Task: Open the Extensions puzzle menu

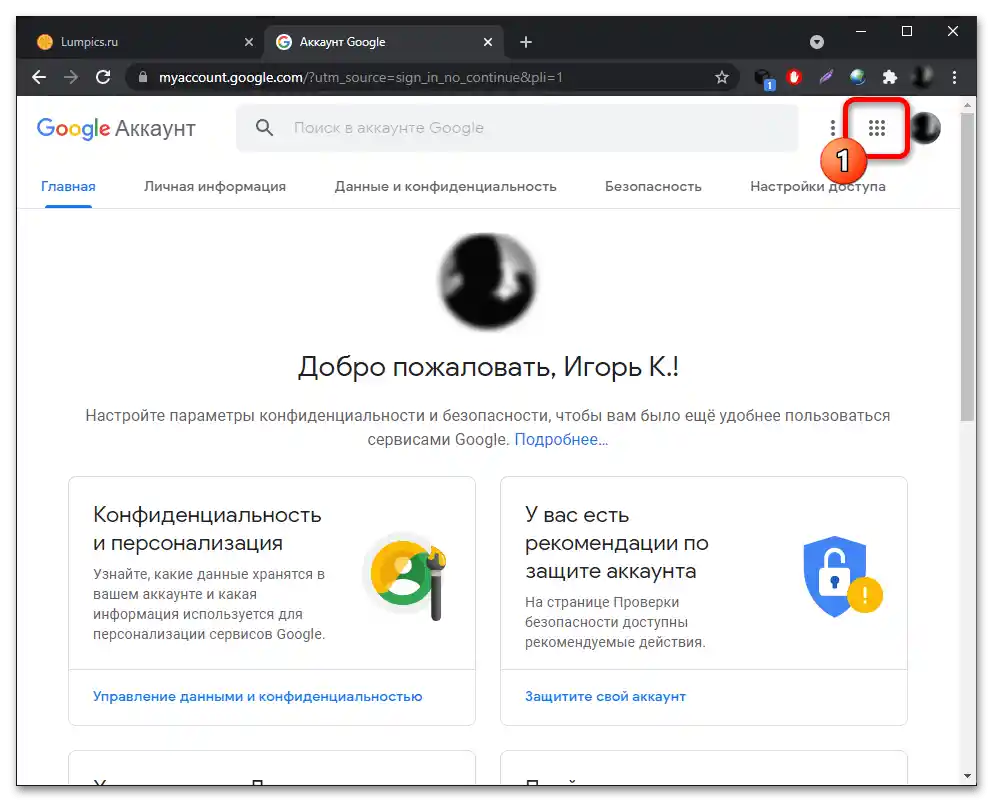Action: (890, 77)
